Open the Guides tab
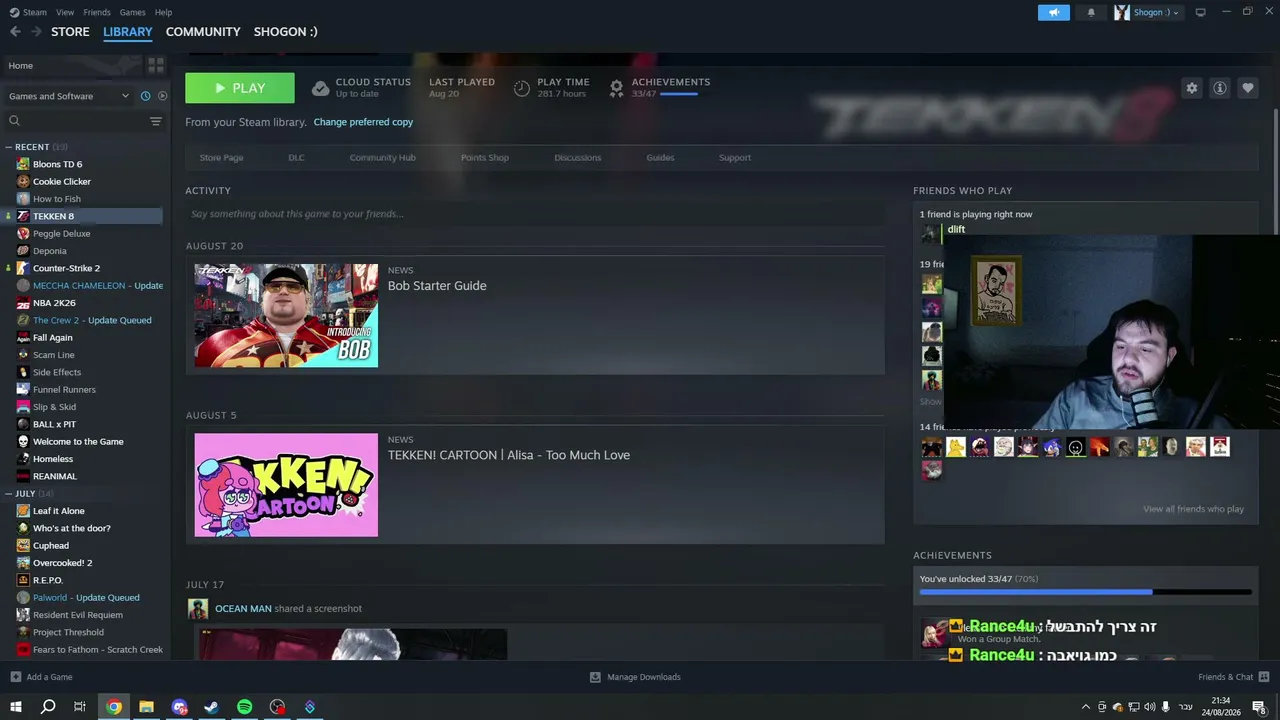1280x720 pixels. click(660, 158)
